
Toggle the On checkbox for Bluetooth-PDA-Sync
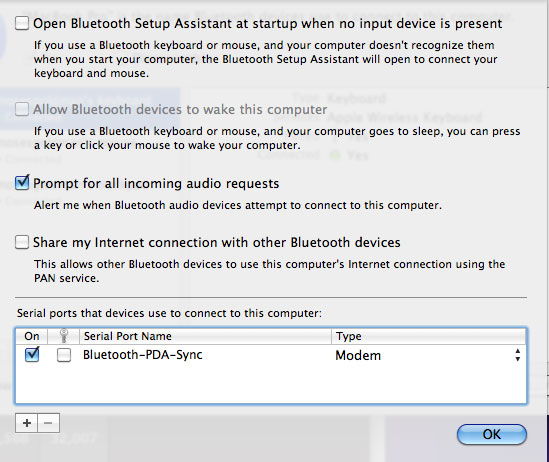[32, 355]
